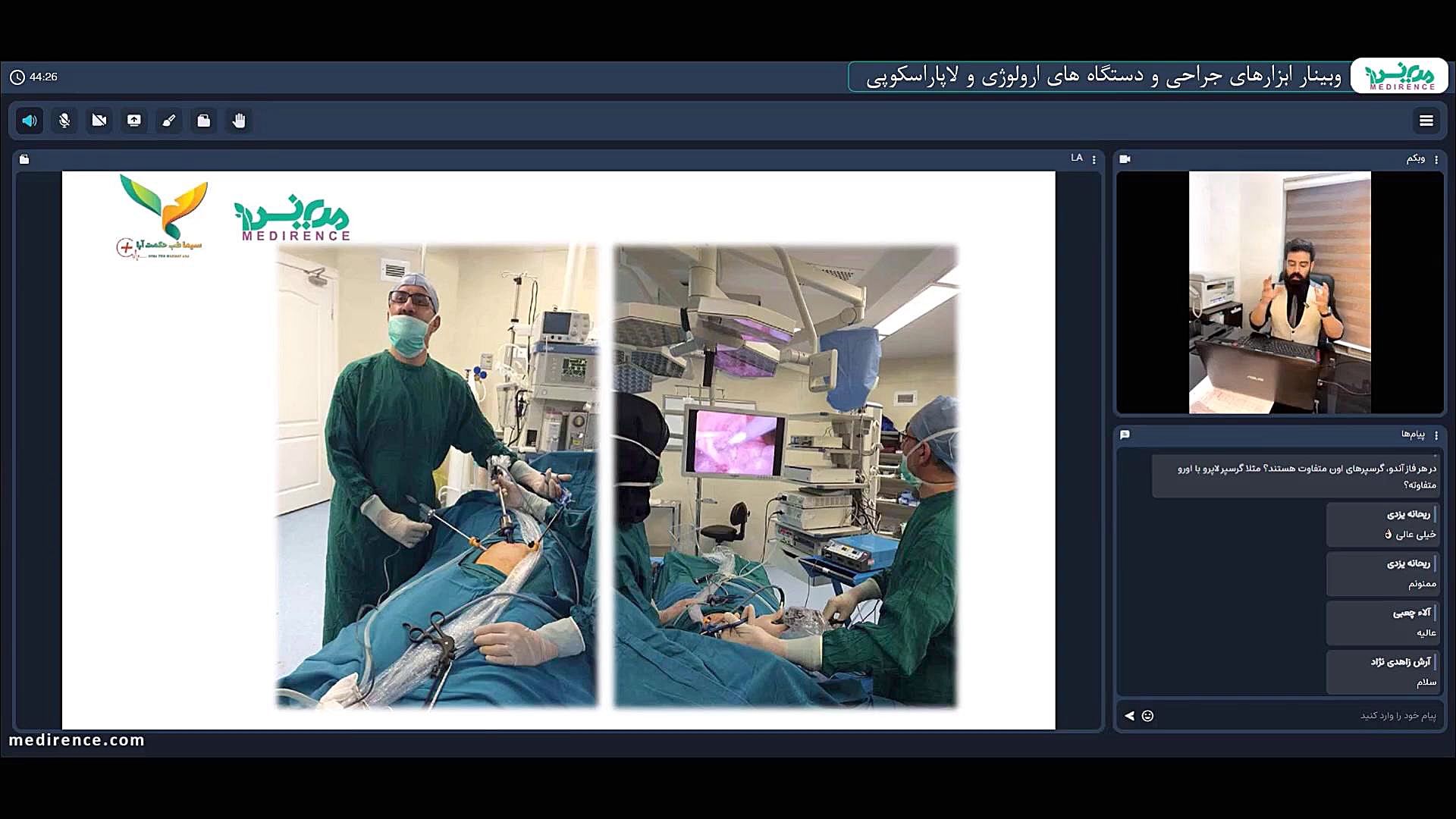
Task: Open the hamburger menu at top right
Action: tap(1426, 121)
